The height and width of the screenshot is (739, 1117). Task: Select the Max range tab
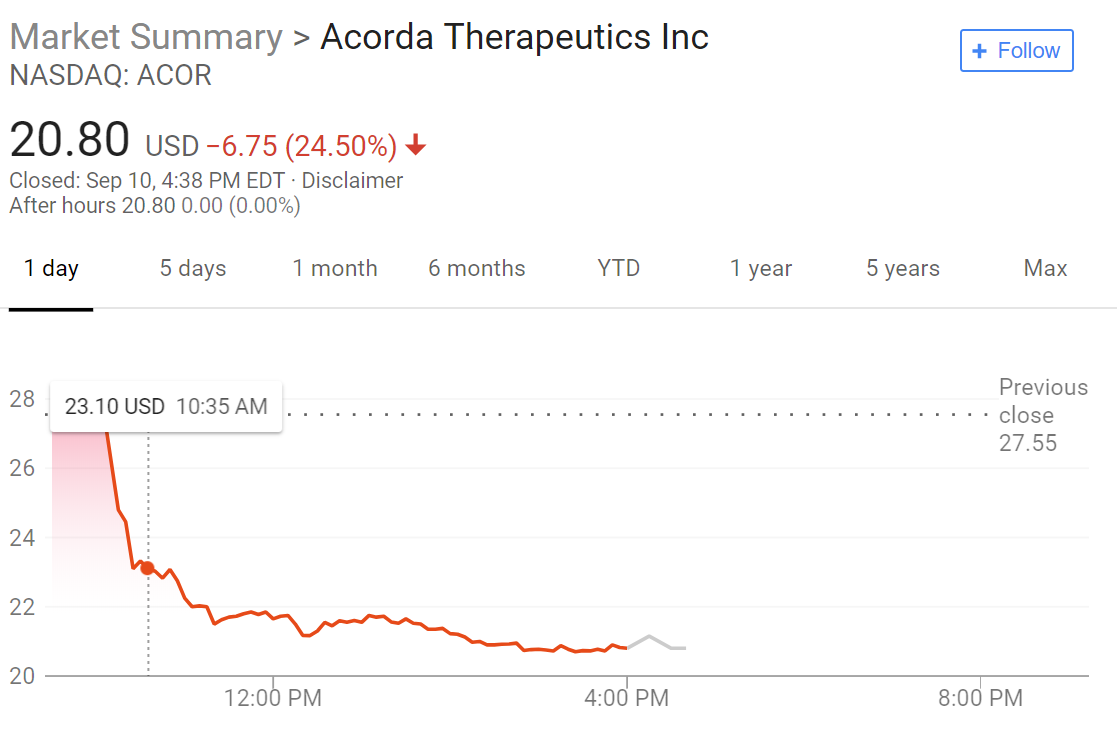[x=1045, y=268]
